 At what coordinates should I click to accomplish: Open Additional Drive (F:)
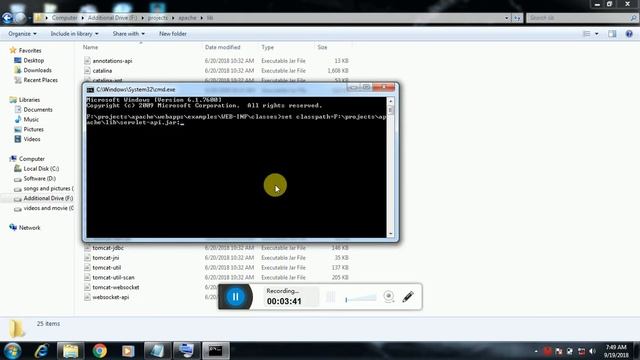48,198
